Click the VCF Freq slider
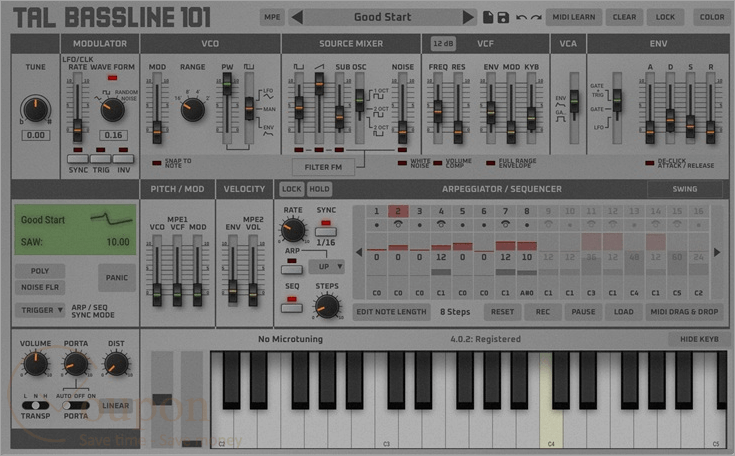This screenshot has width=735, height=456. click(438, 111)
